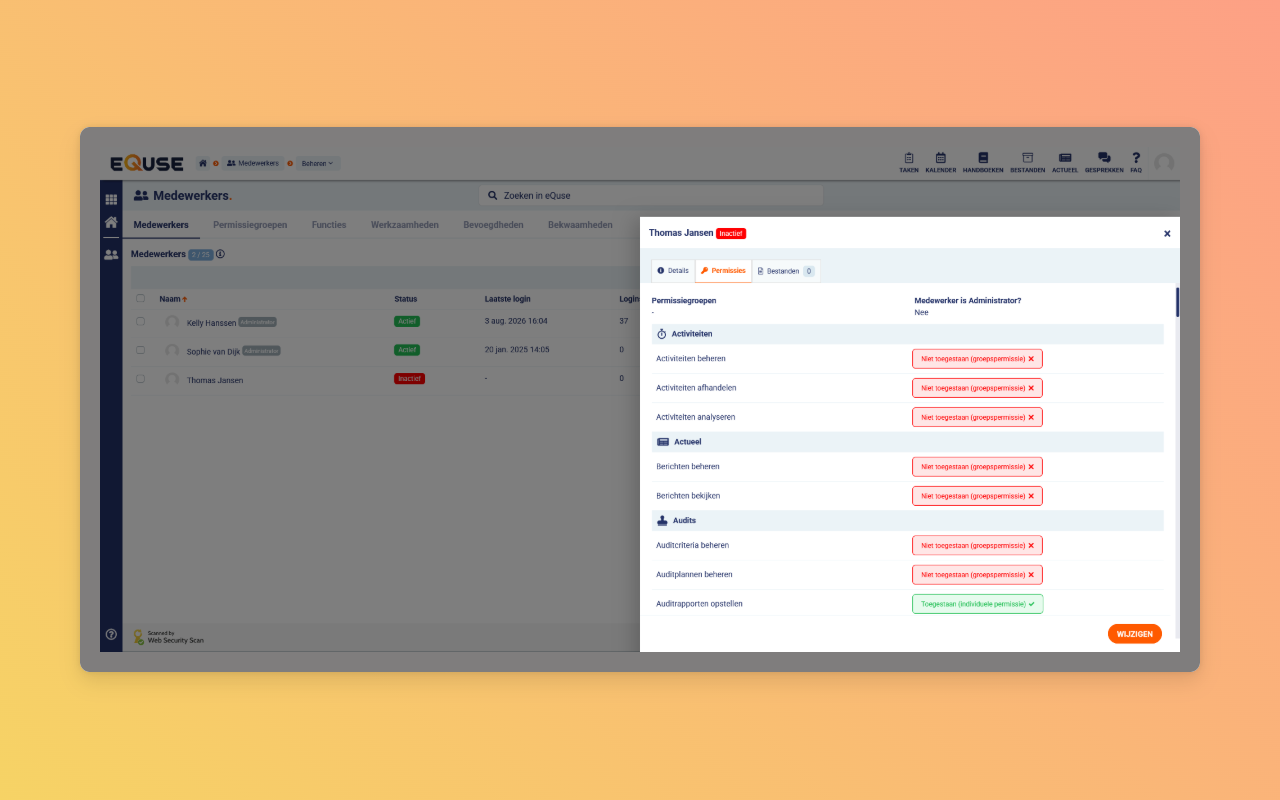Image resolution: width=1280 pixels, height=800 pixels.
Task: Toggle the Activiteiten afhandelen permission badge
Action: 977,387
